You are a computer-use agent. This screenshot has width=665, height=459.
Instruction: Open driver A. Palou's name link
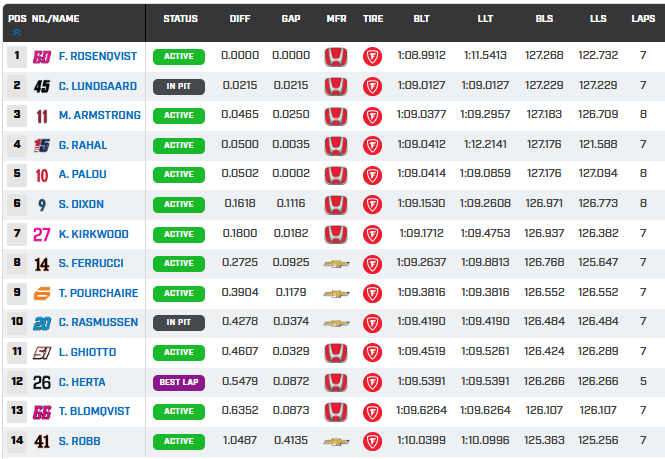click(x=83, y=175)
